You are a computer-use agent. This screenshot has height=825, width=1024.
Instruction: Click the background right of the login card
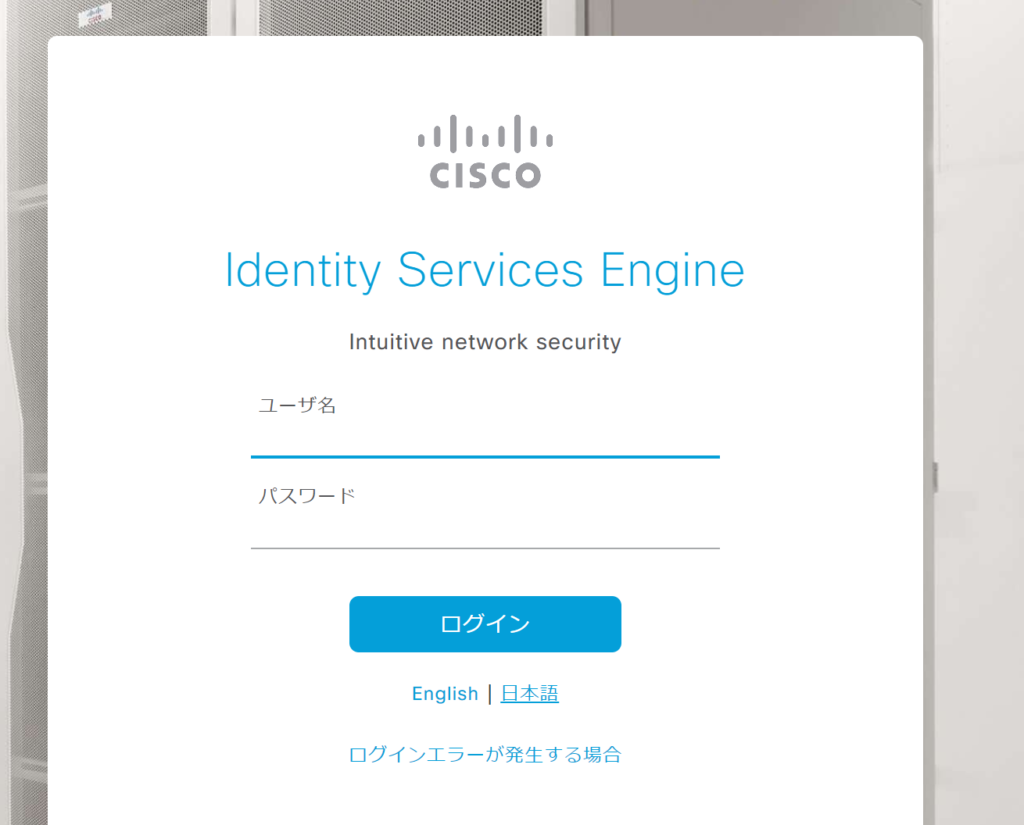click(x=975, y=400)
